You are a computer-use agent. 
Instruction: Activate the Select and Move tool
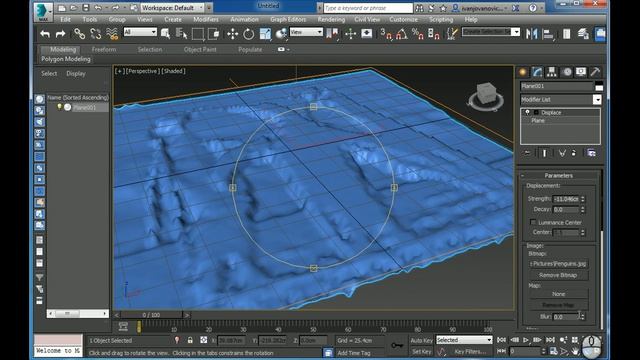point(233,34)
